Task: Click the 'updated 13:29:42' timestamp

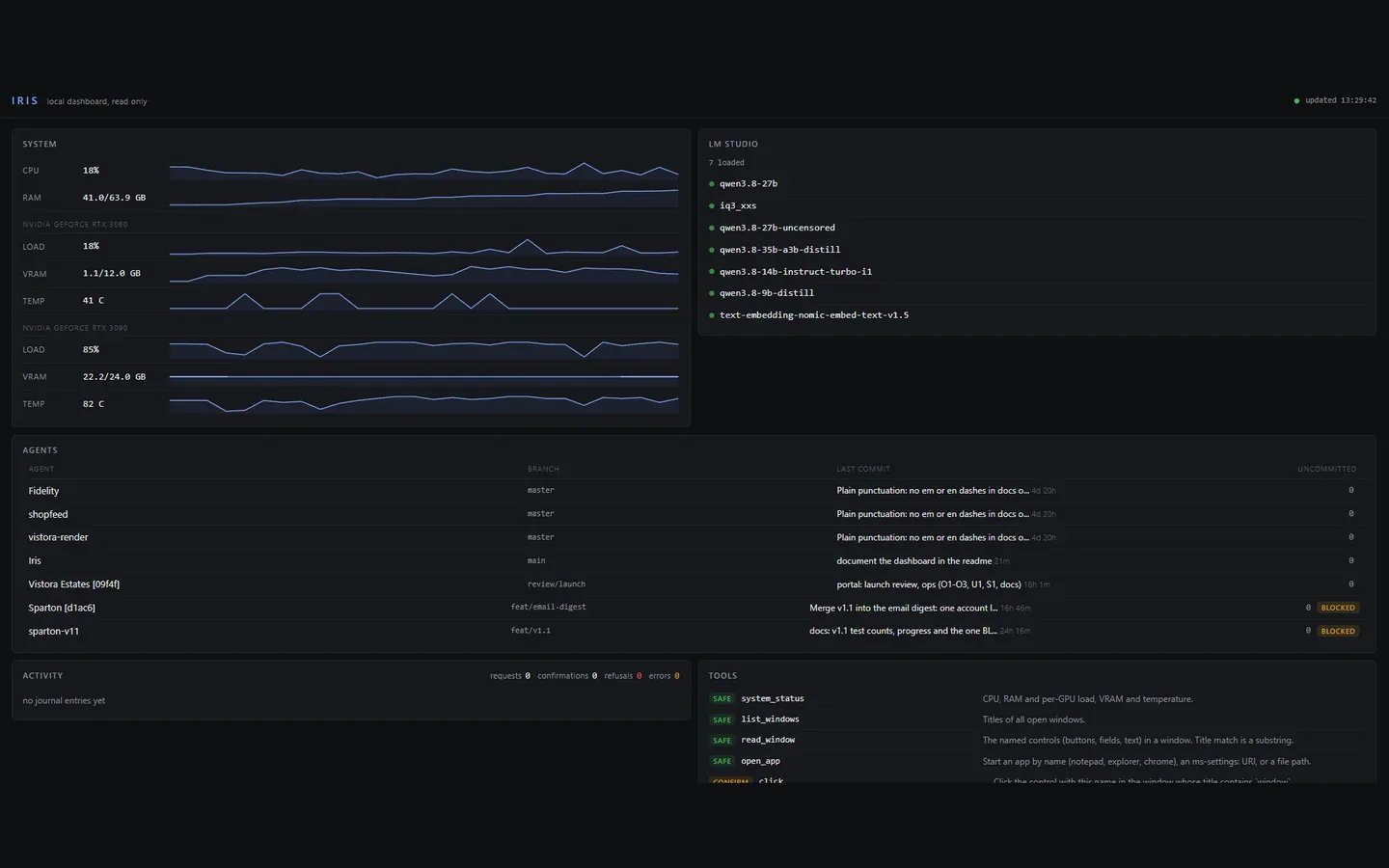Action: [x=1341, y=100]
